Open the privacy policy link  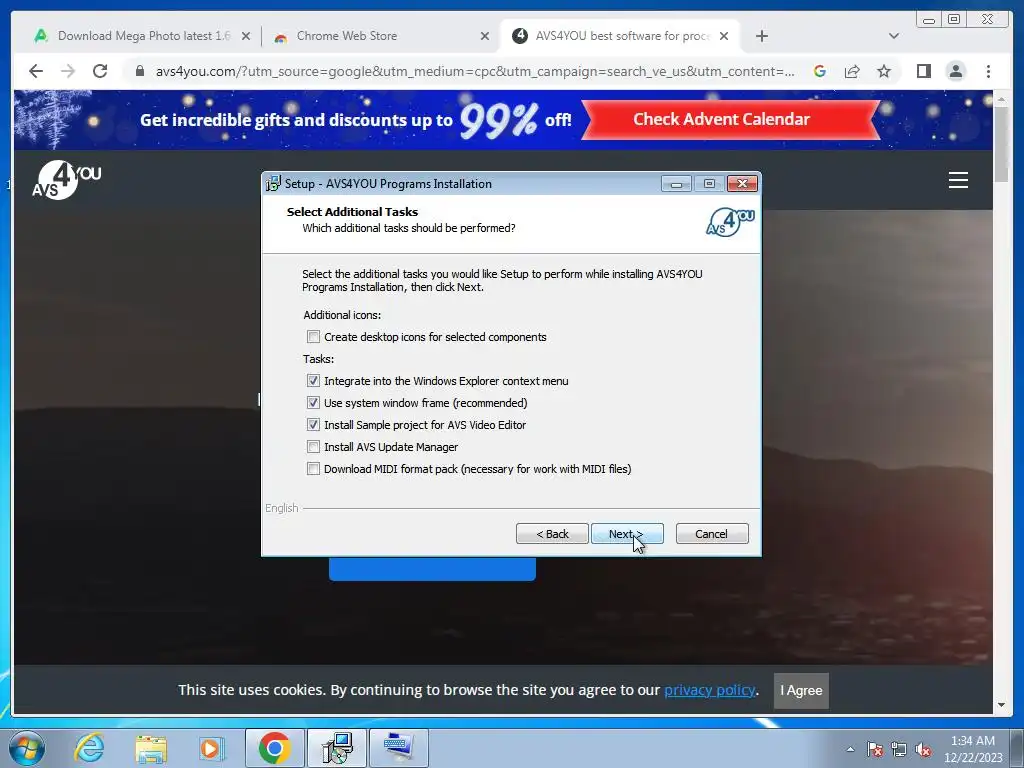pos(710,690)
